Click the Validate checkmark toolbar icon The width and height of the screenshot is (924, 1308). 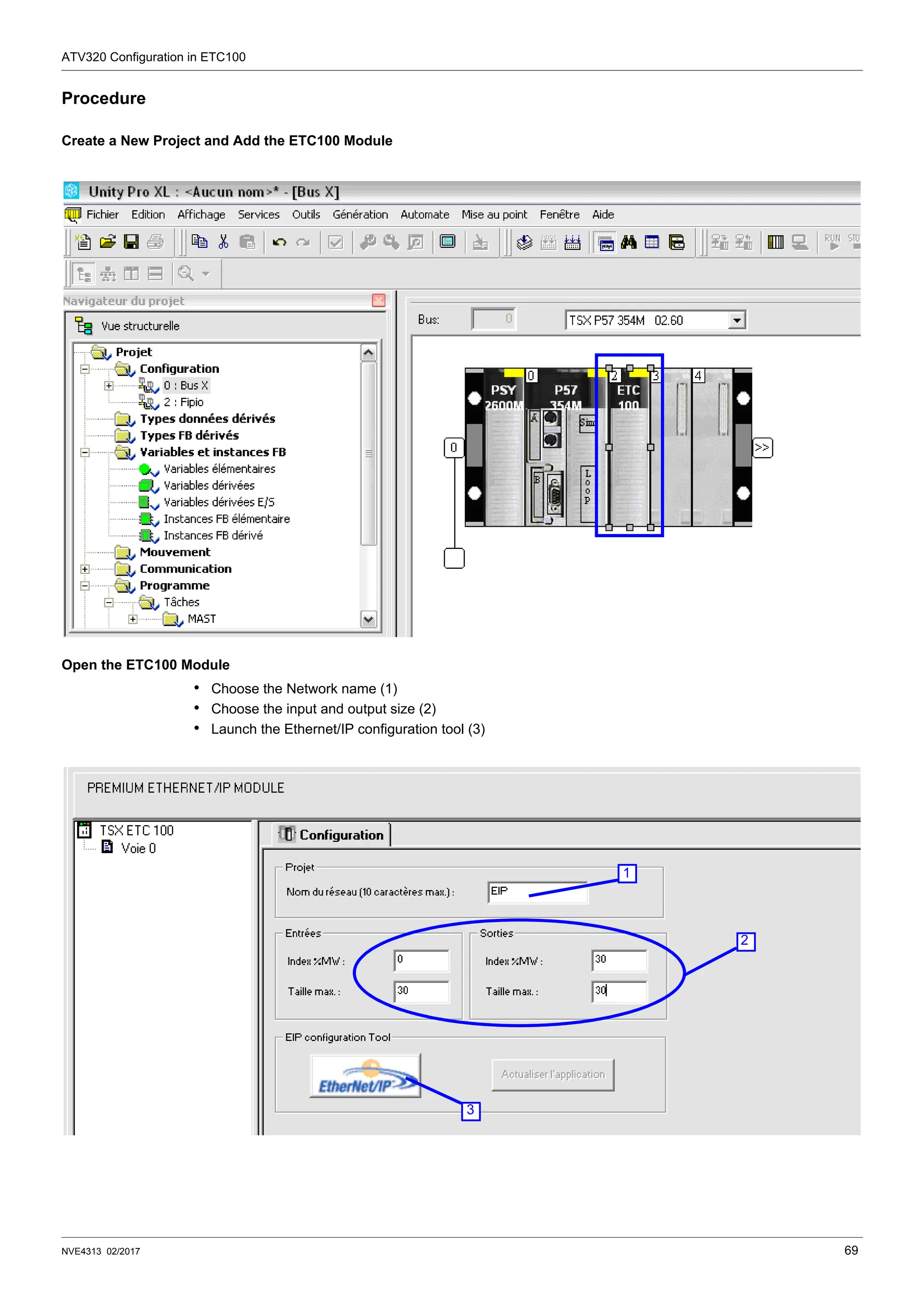tap(336, 243)
